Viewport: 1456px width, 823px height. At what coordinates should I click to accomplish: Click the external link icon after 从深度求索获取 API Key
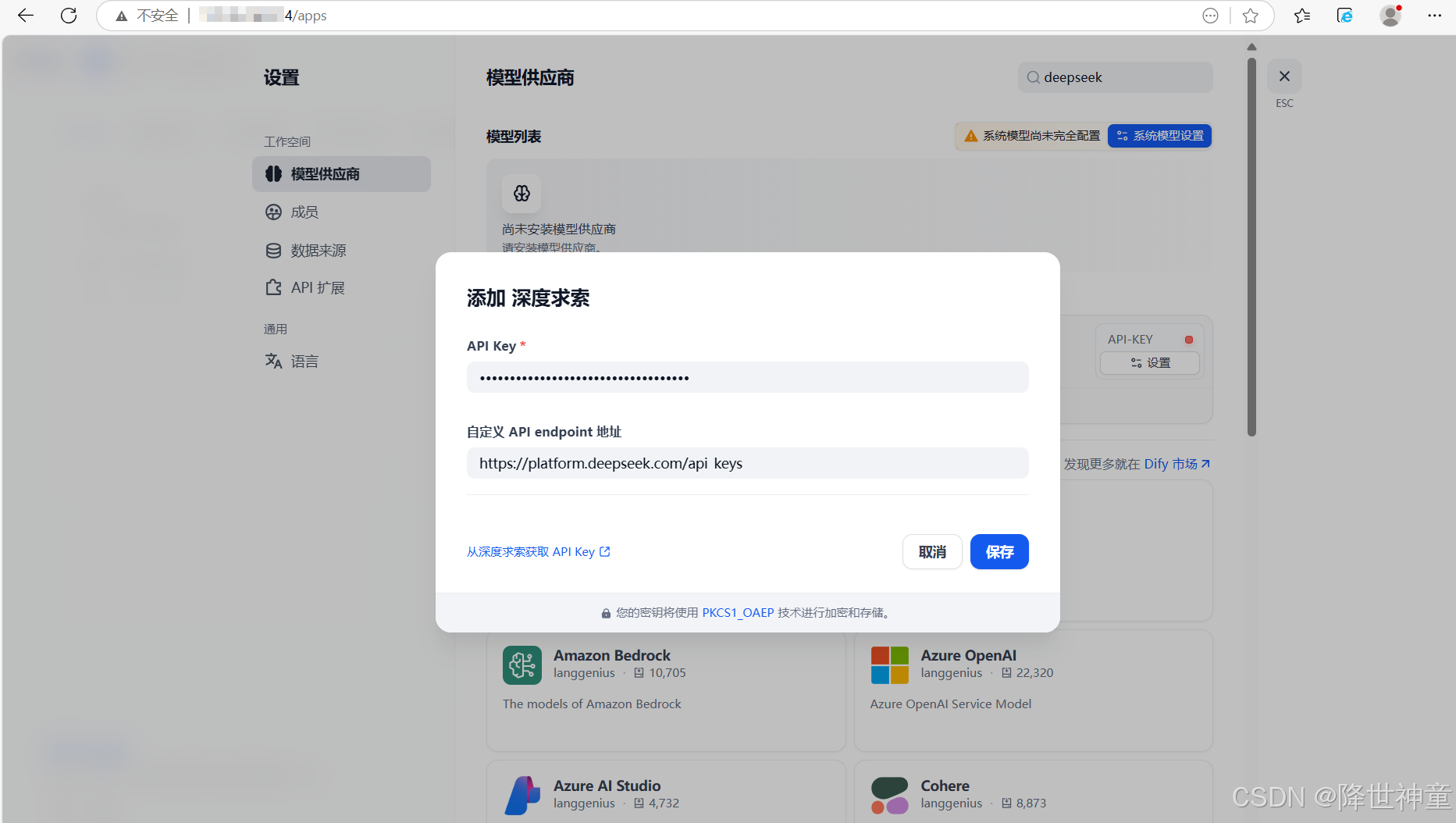coord(606,550)
